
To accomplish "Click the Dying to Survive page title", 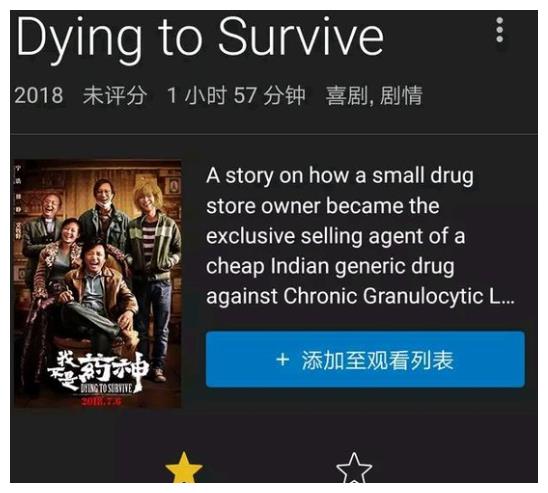I will coord(200,38).
